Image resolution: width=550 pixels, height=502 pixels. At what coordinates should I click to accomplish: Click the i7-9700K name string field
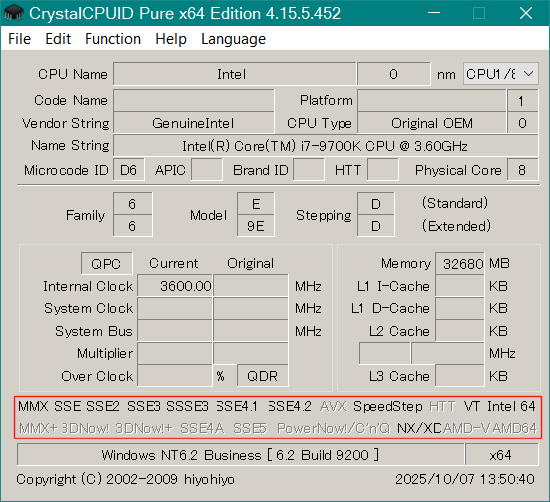[x=326, y=146]
